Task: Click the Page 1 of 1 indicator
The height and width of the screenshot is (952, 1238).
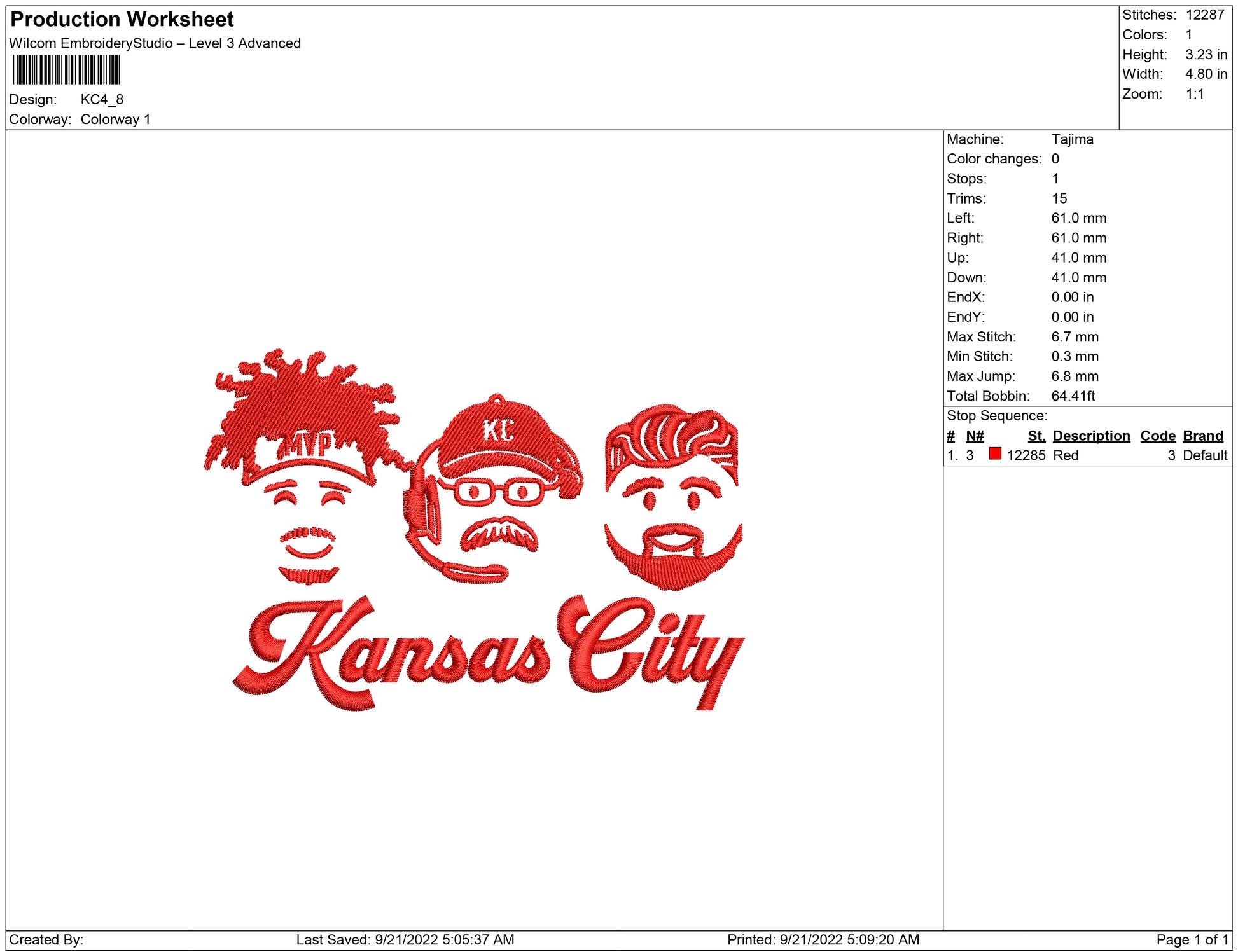Action: (1192, 939)
